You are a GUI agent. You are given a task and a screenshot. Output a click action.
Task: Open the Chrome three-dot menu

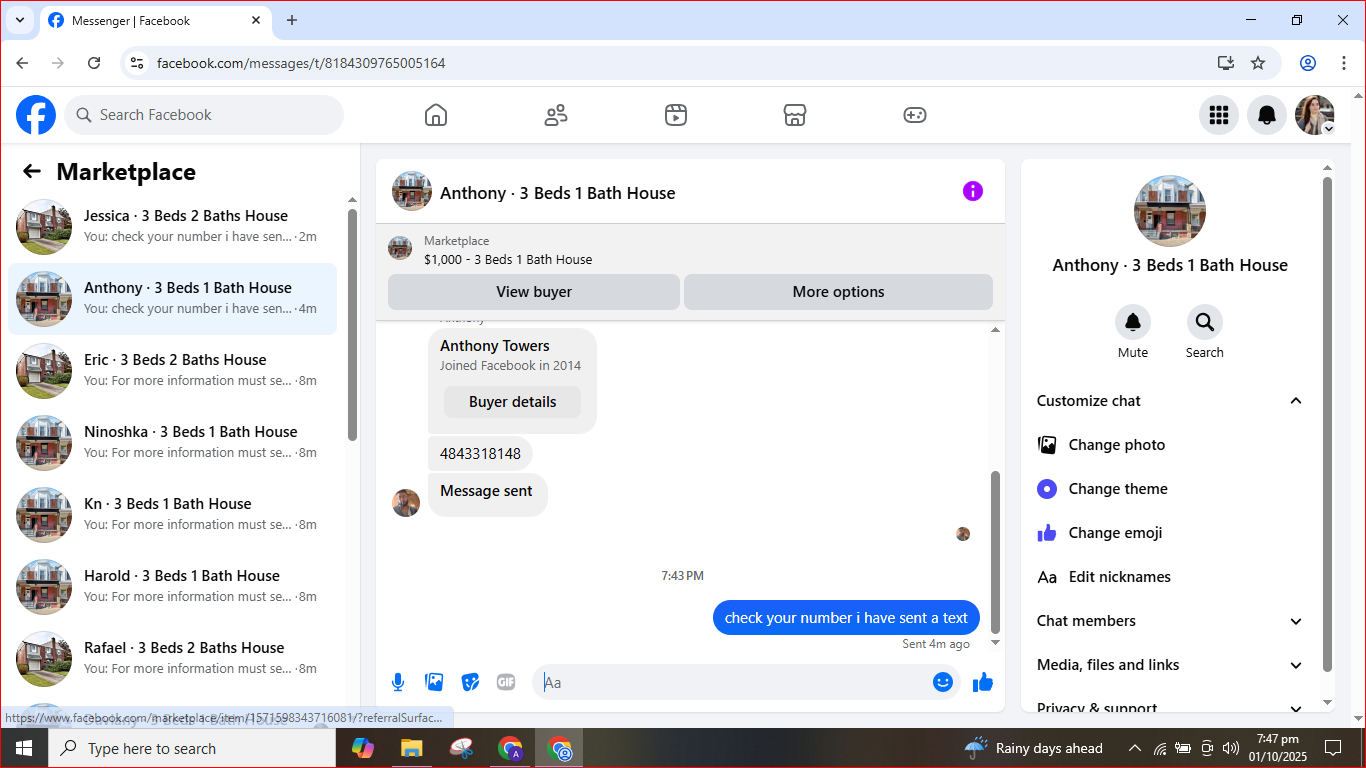pyautogui.click(x=1344, y=63)
